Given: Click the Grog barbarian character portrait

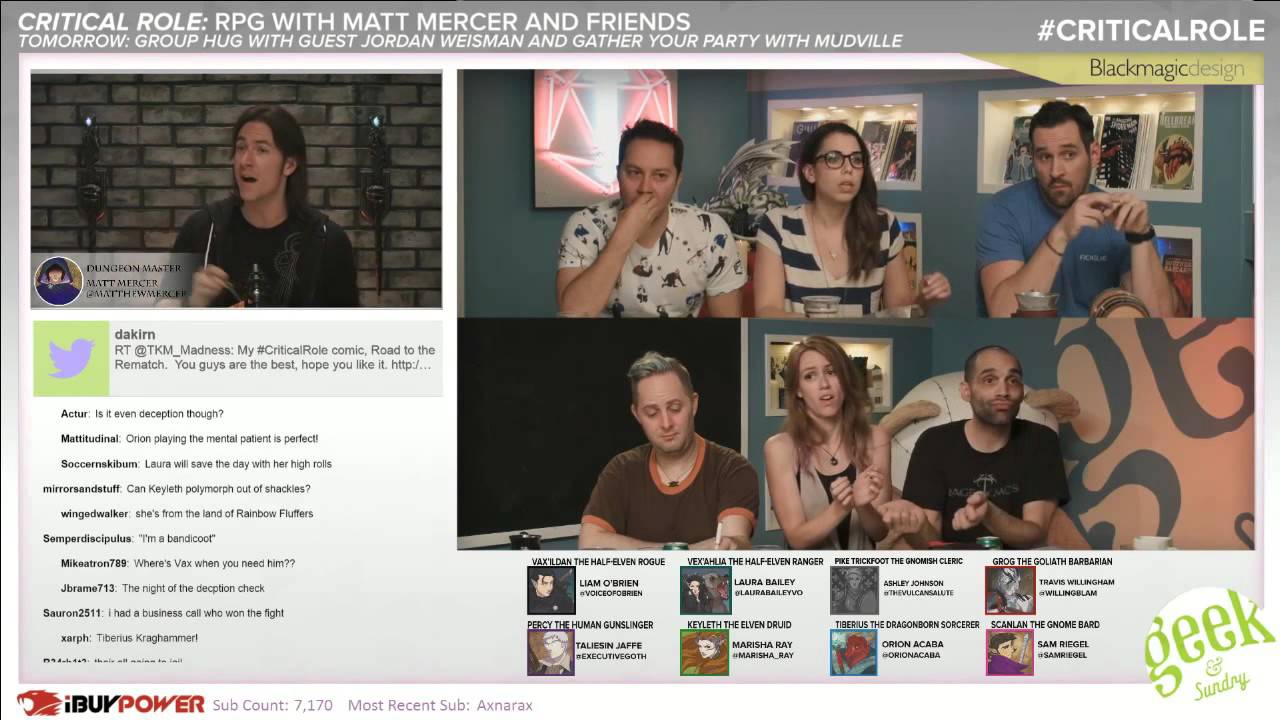Looking at the screenshot, I should point(1010,590).
